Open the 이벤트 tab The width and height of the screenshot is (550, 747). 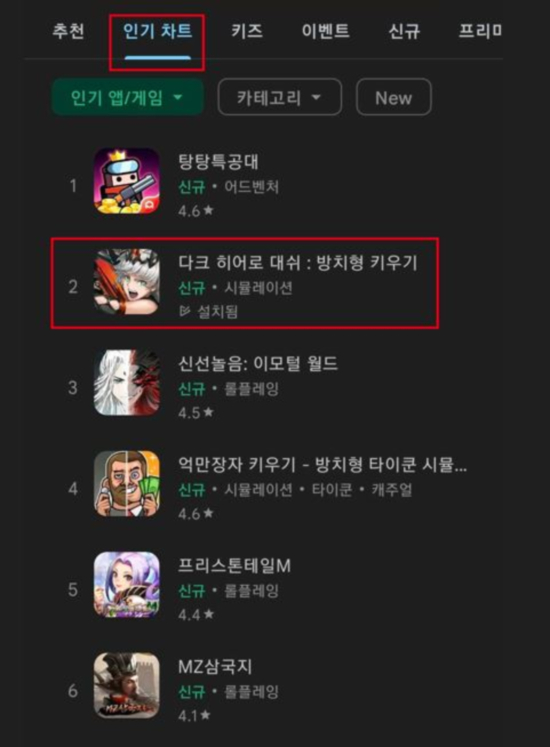326,31
